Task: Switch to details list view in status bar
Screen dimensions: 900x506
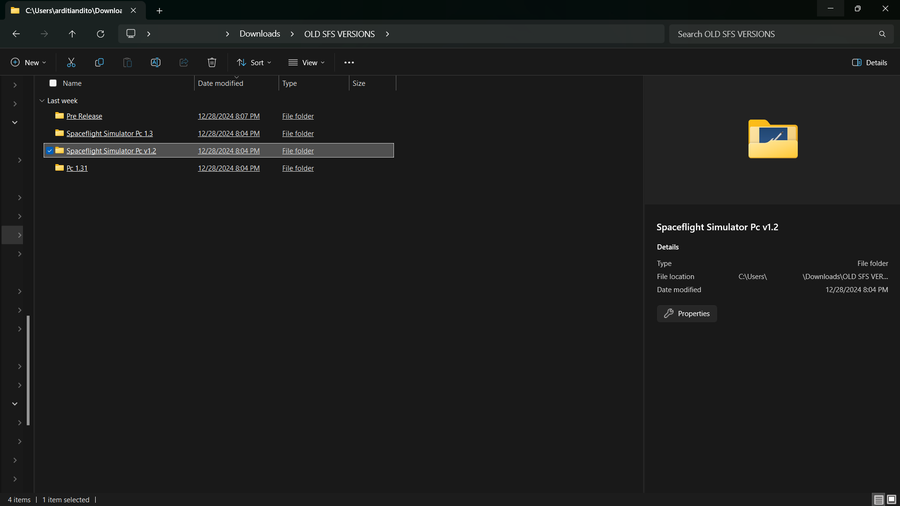Action: pyautogui.click(x=878, y=500)
